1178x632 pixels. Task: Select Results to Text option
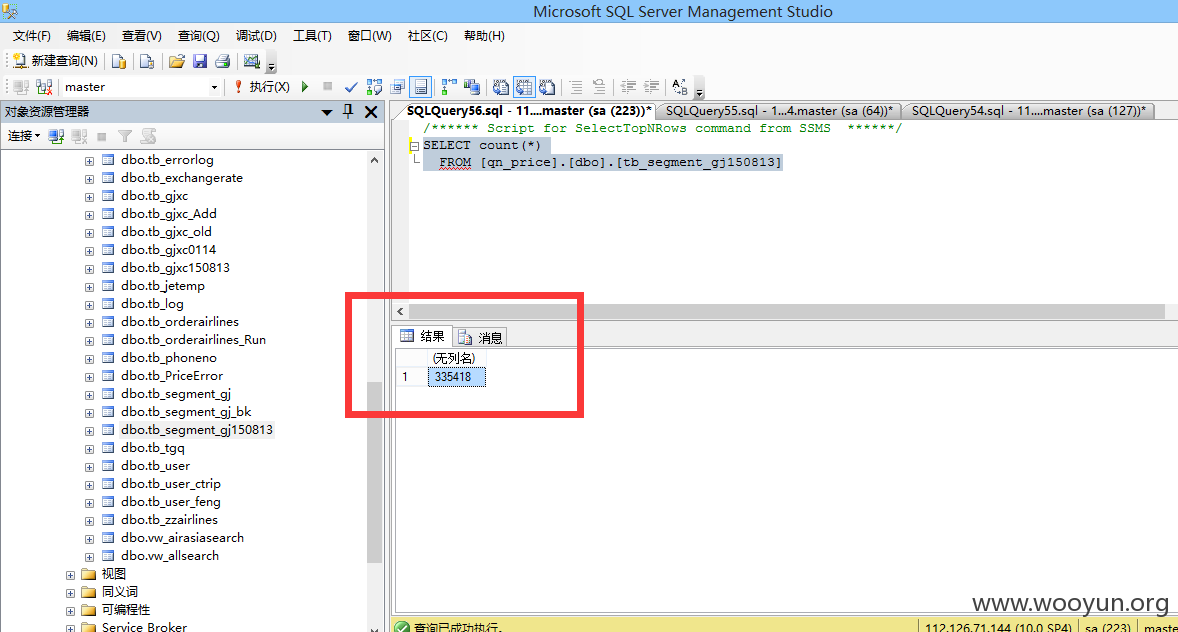click(x=500, y=87)
